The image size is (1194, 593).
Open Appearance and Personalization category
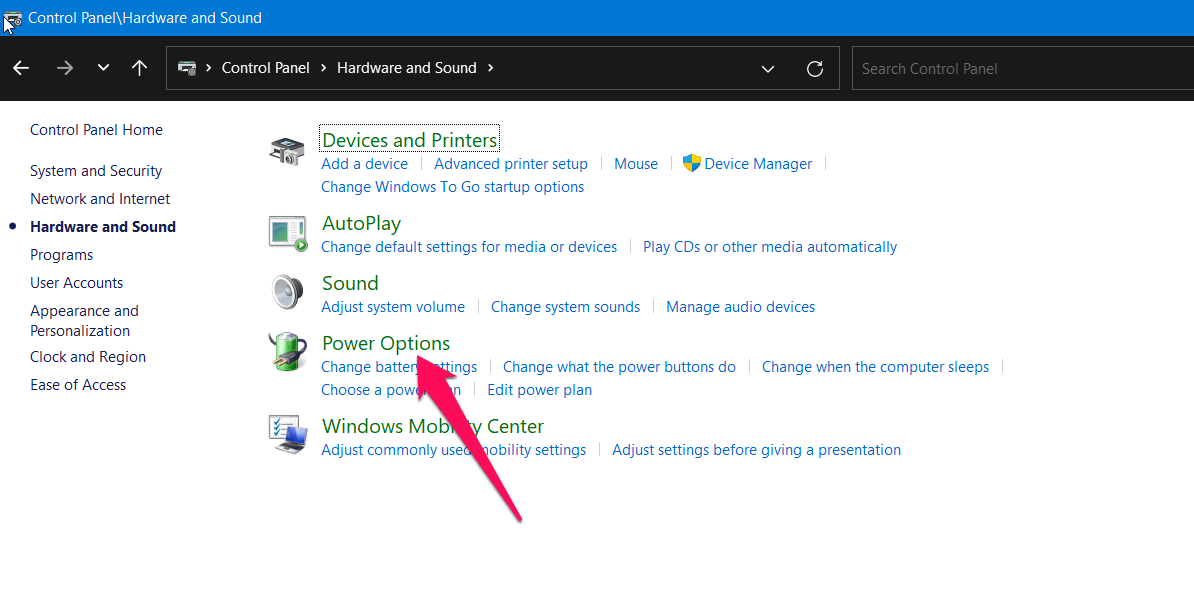(84, 320)
